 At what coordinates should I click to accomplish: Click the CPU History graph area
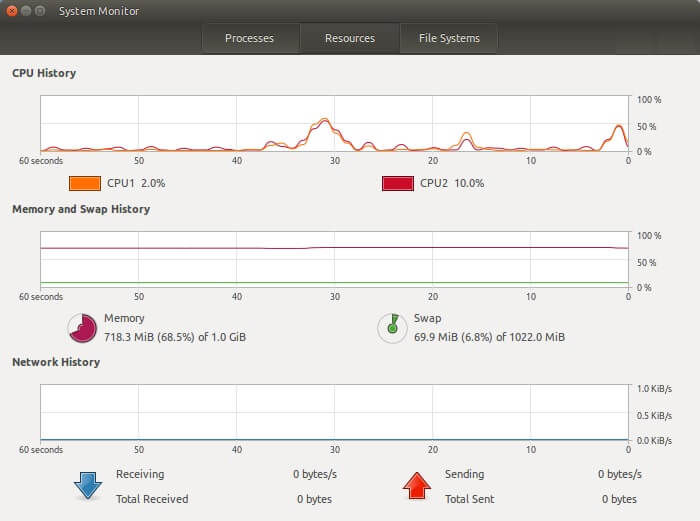tap(334, 124)
